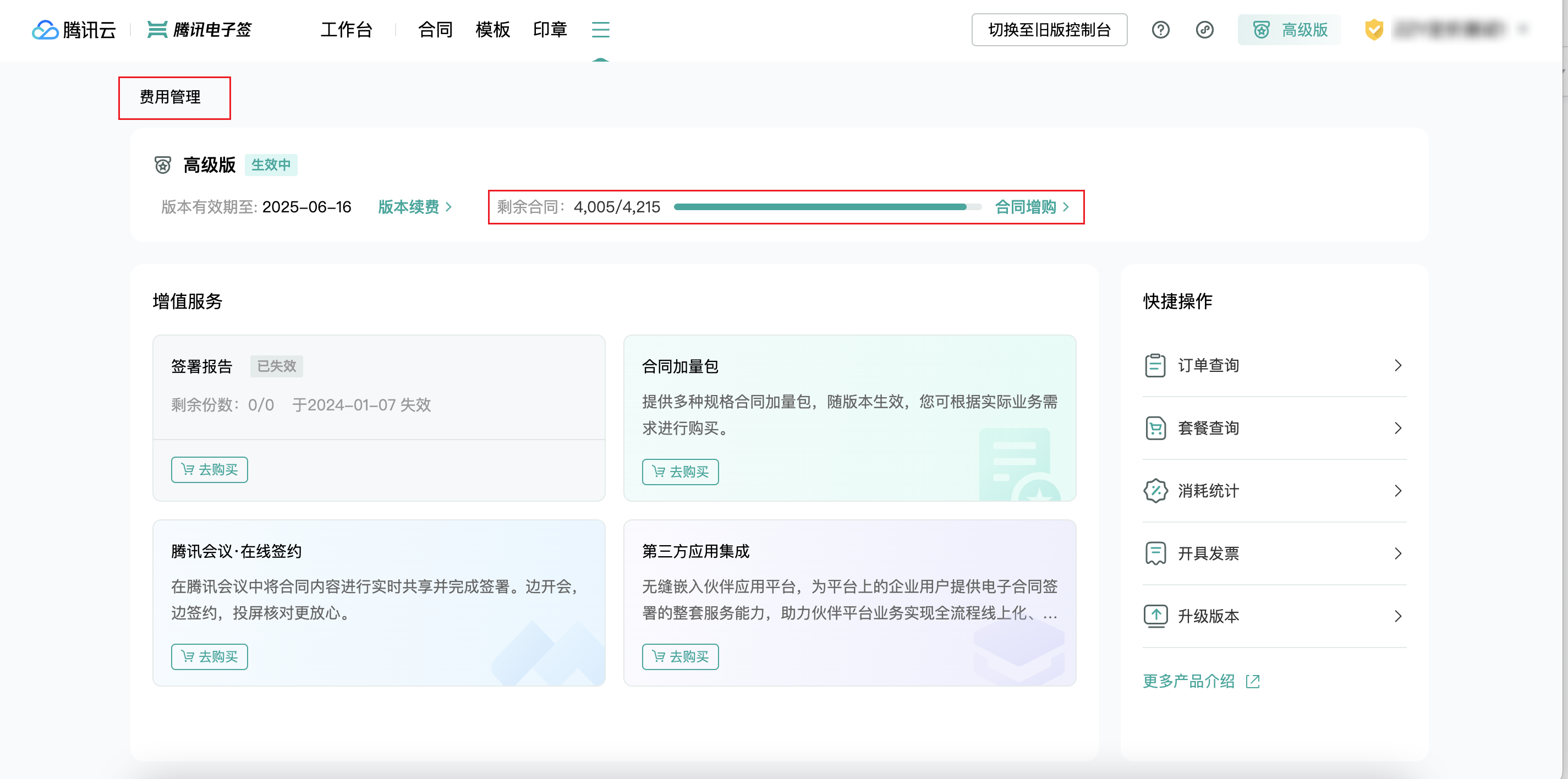The width and height of the screenshot is (1568, 779).
Task: Click the cart icon in 合同加量包 purchase button
Action: pyautogui.click(x=659, y=471)
